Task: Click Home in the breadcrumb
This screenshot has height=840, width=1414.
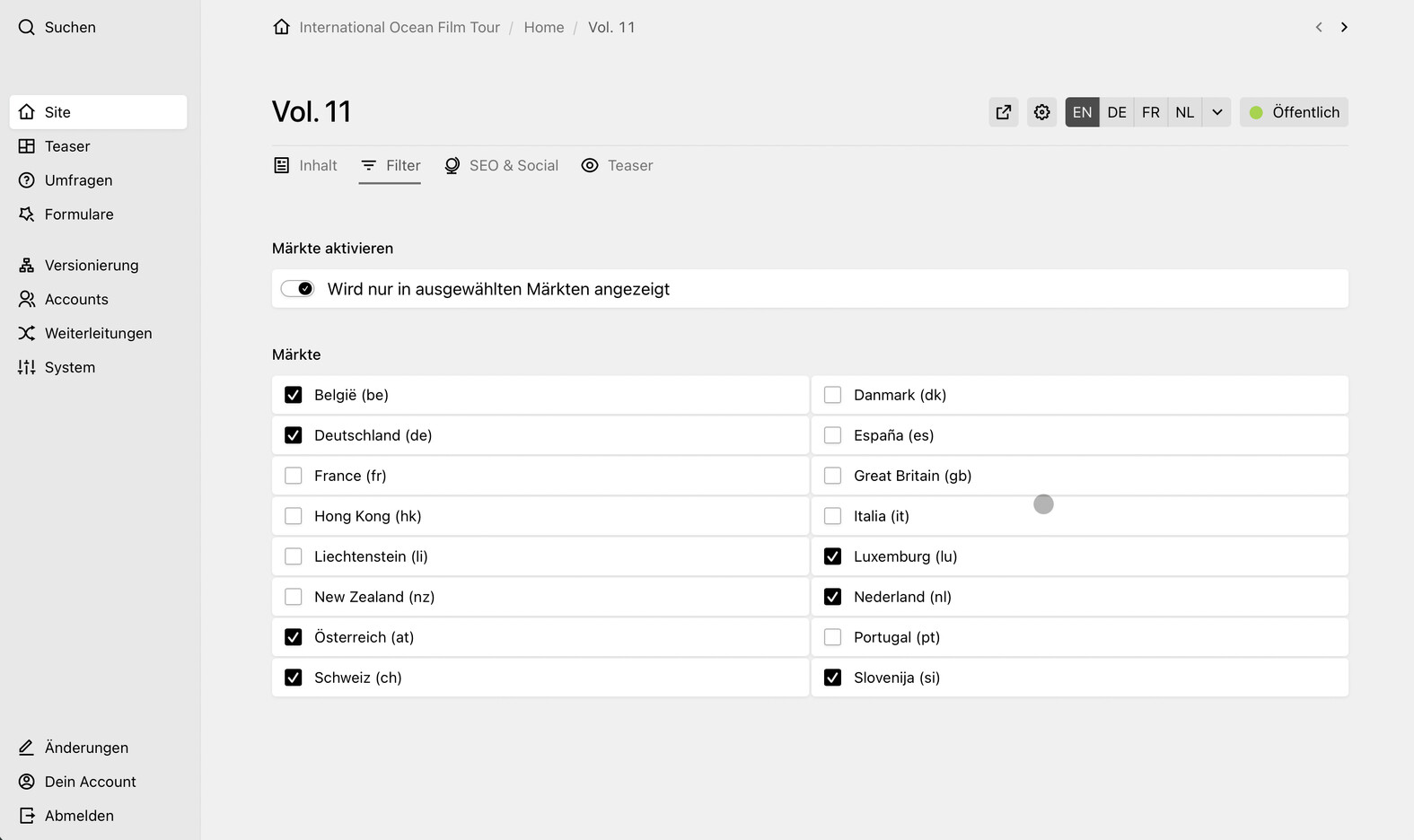Action: point(544,27)
